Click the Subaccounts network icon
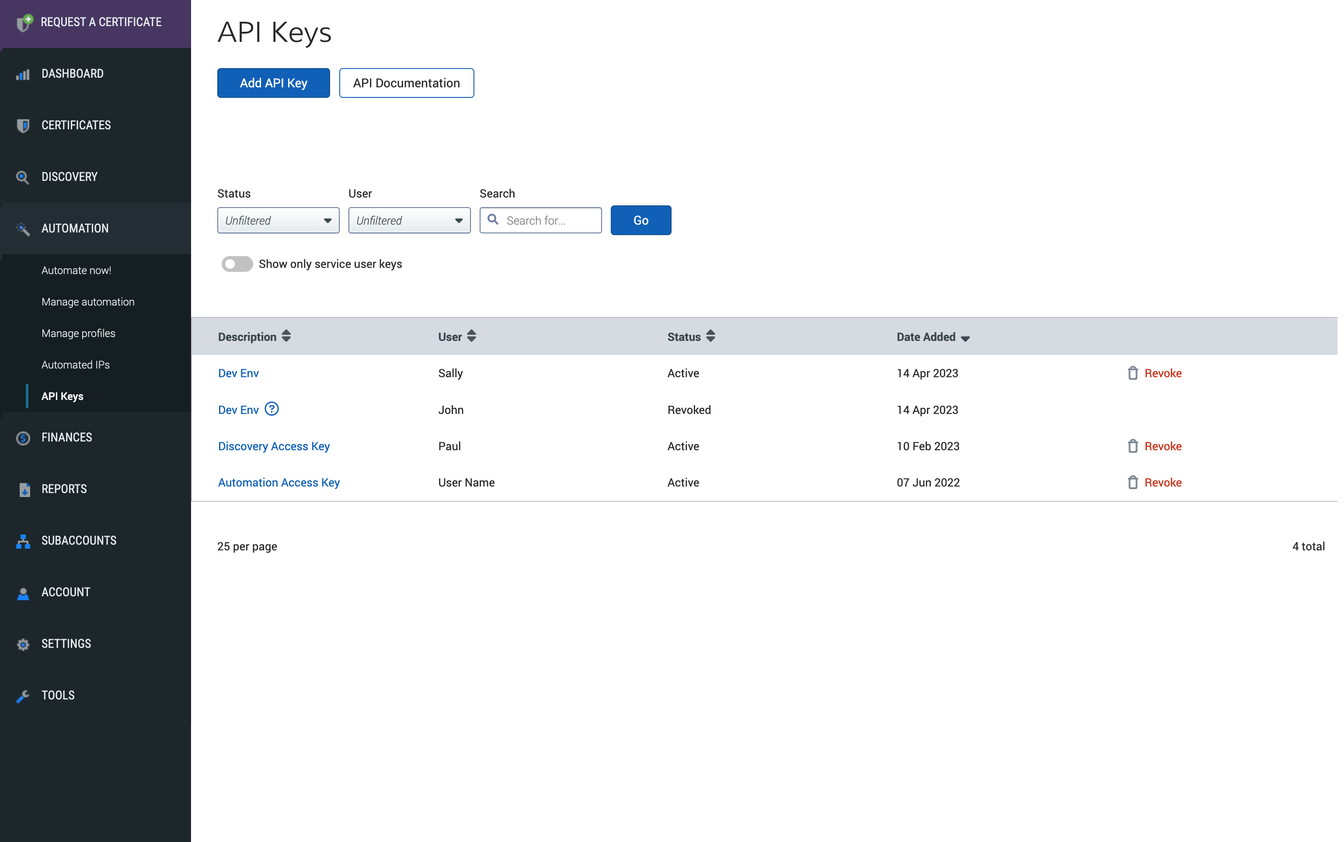This screenshot has width=1344, height=842. click(x=22, y=540)
